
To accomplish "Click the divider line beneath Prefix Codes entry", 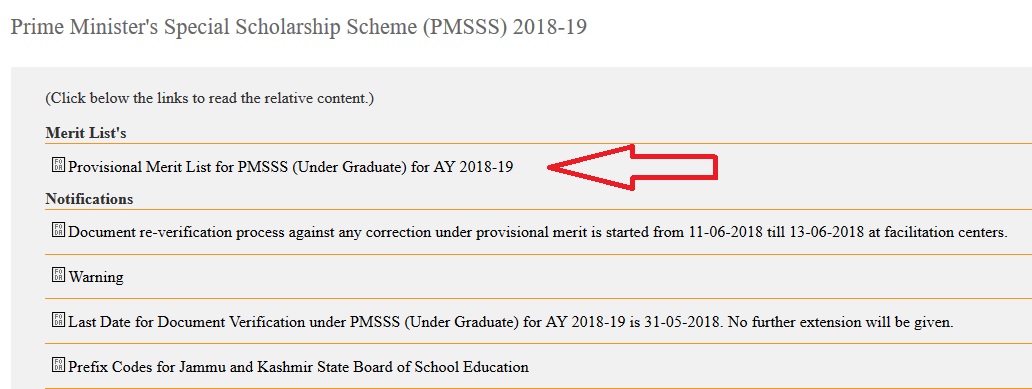I will (538, 388).
